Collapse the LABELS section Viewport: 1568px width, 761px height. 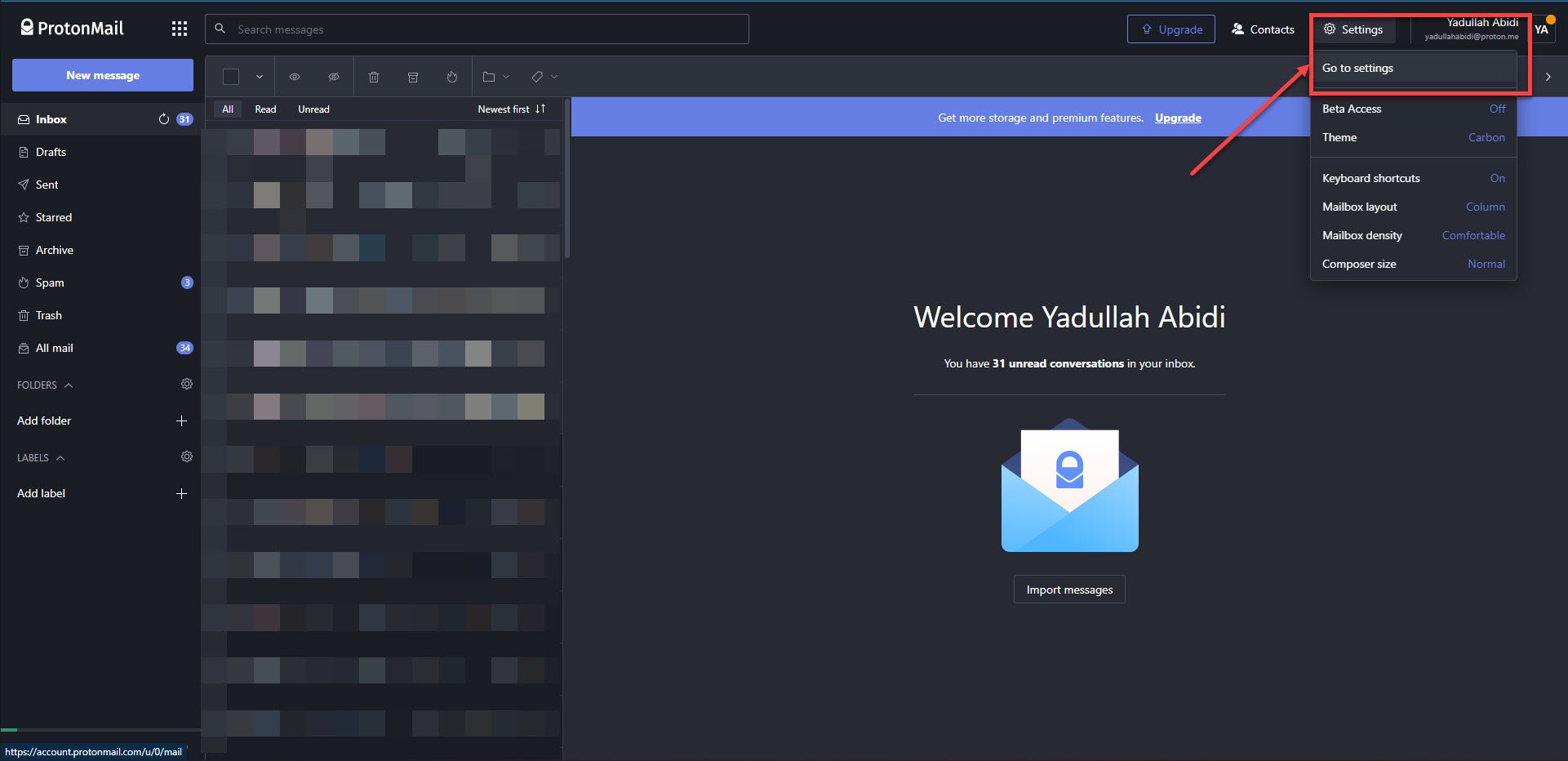click(x=41, y=457)
